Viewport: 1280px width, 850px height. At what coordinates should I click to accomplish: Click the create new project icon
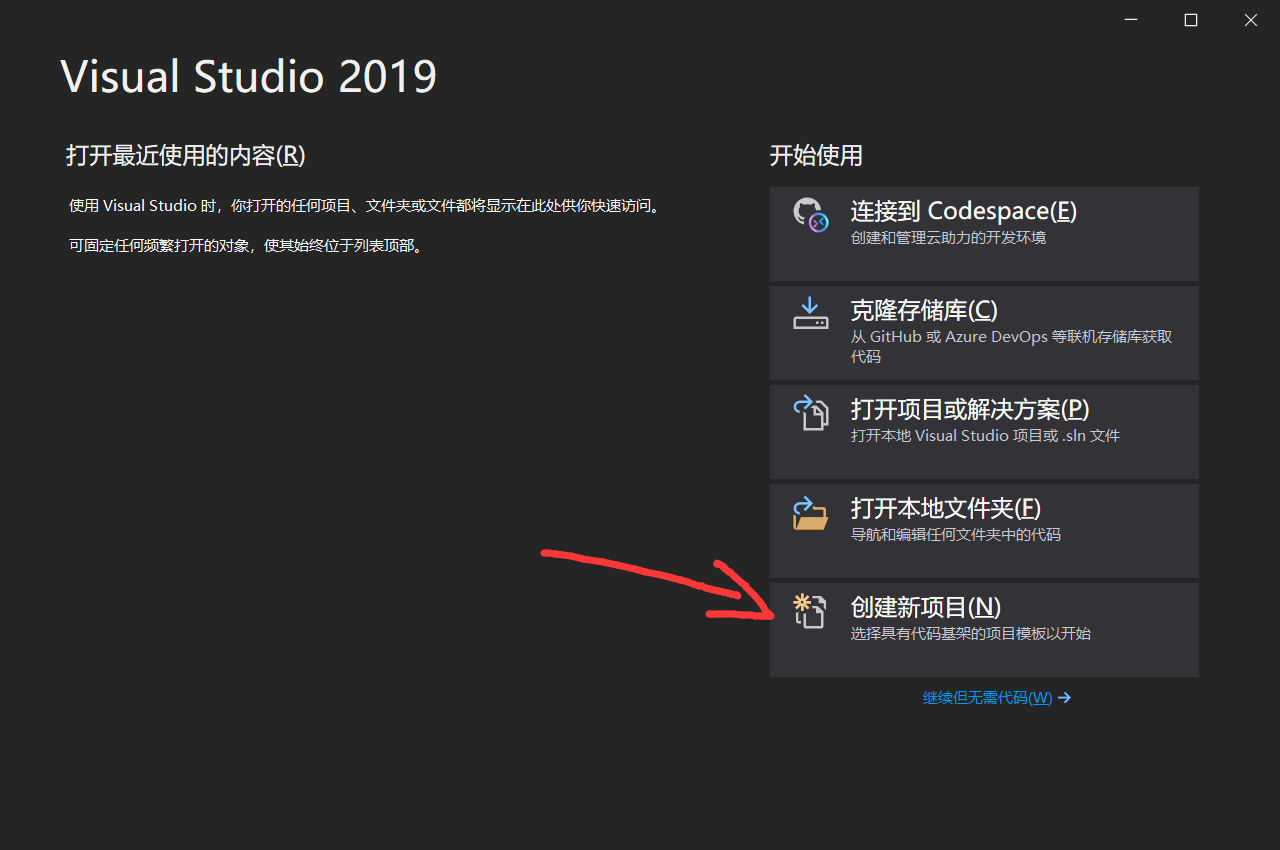[x=808, y=610]
